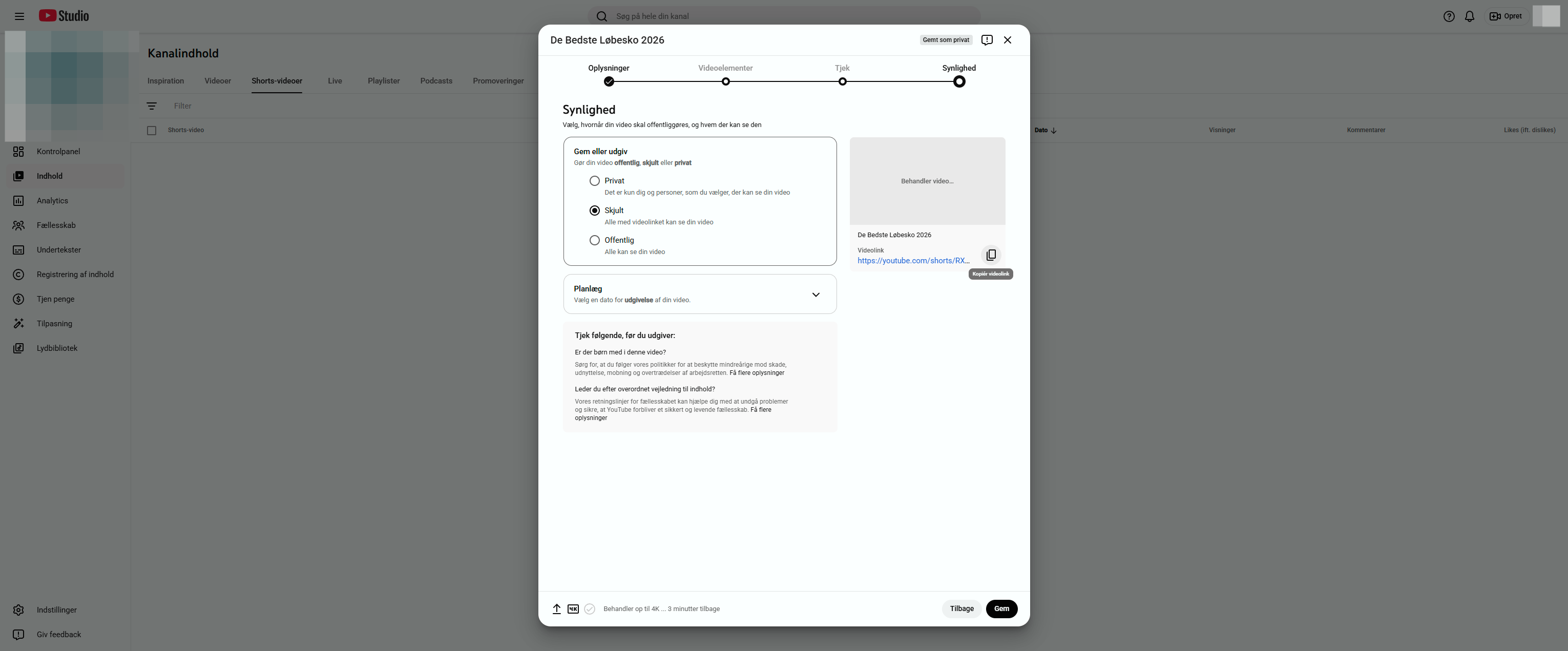Tick the select-all Shorts-video checkbox

(152, 130)
